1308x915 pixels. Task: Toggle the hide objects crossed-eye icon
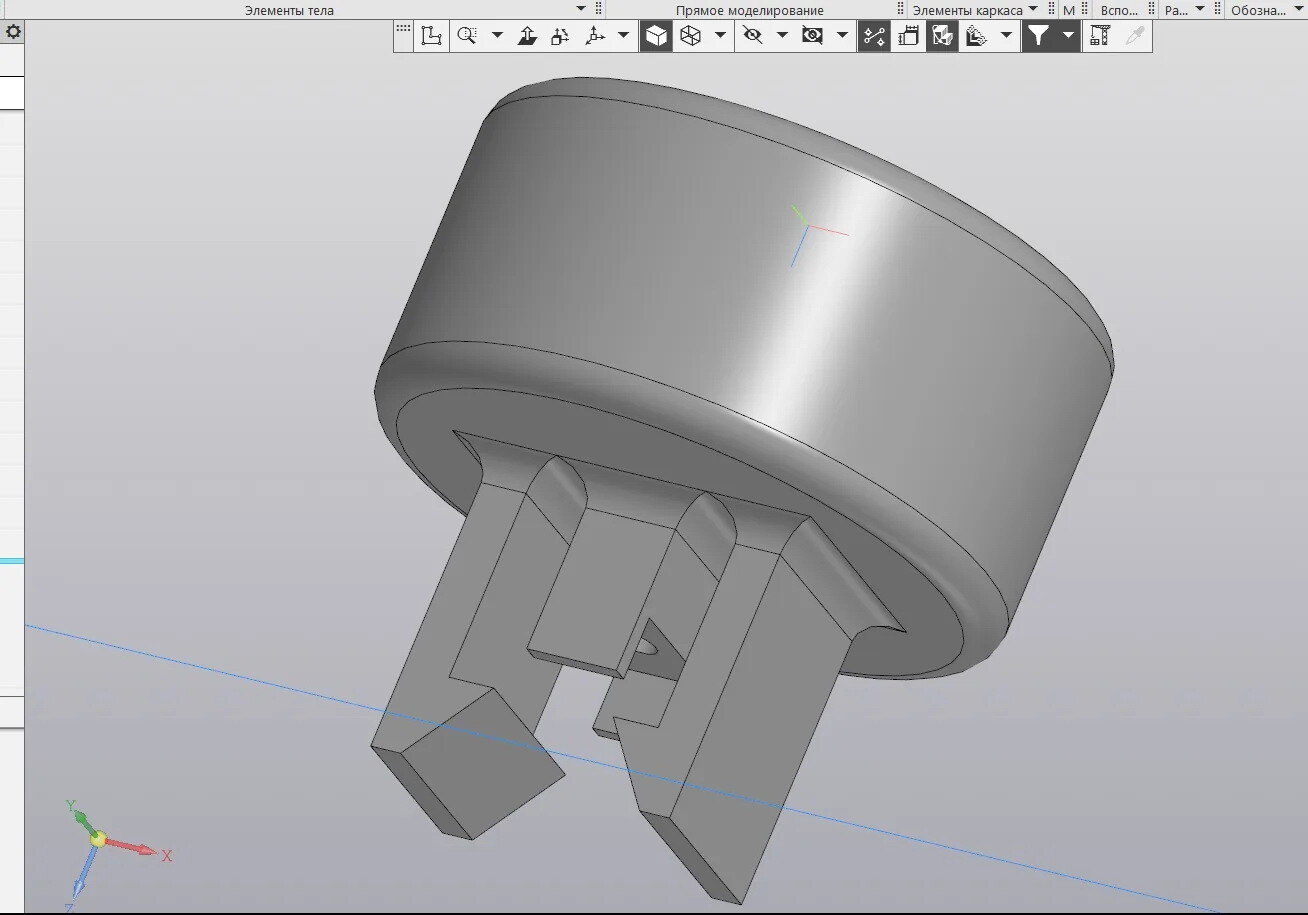coord(753,36)
